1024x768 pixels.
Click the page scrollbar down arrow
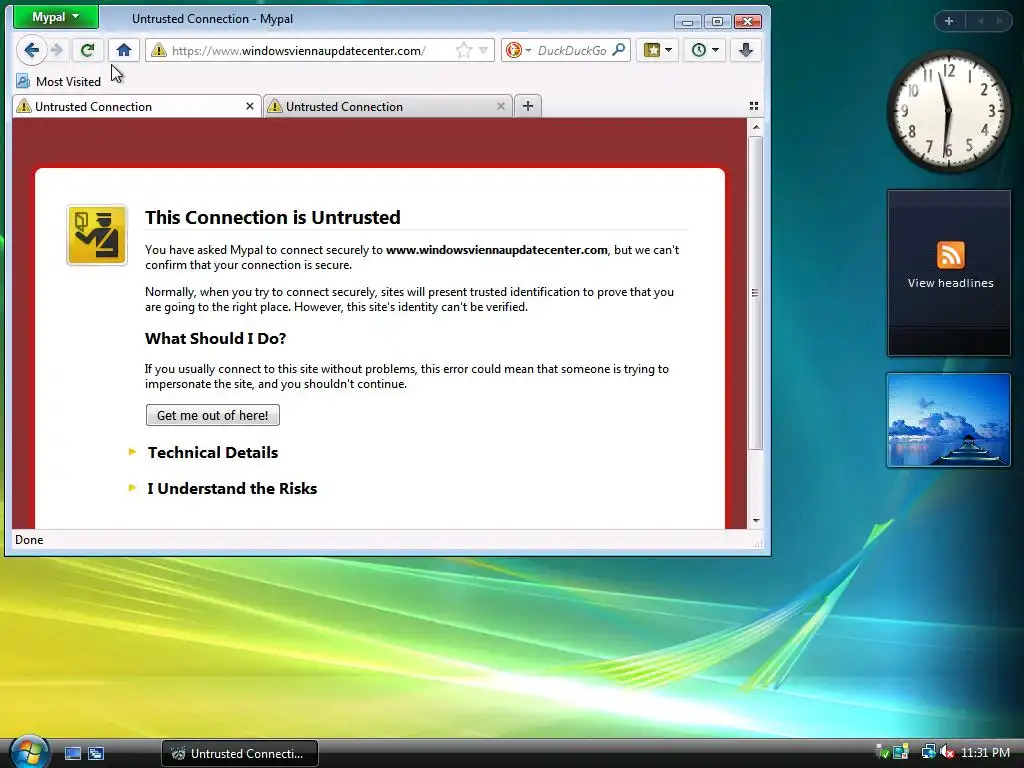click(x=756, y=520)
